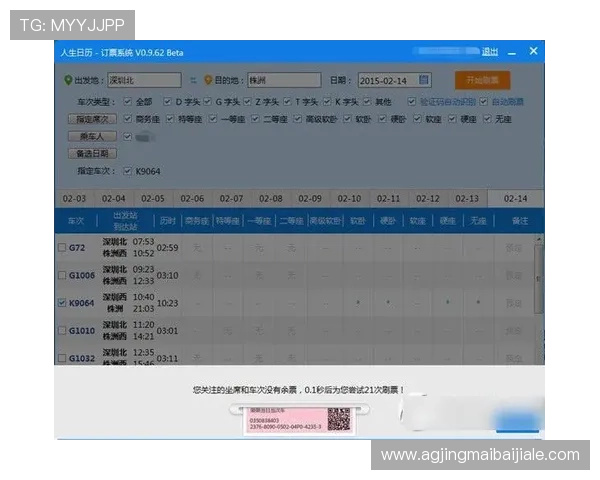Click the 预订 booking cell for G72
600x480 pixels.
tap(514, 248)
